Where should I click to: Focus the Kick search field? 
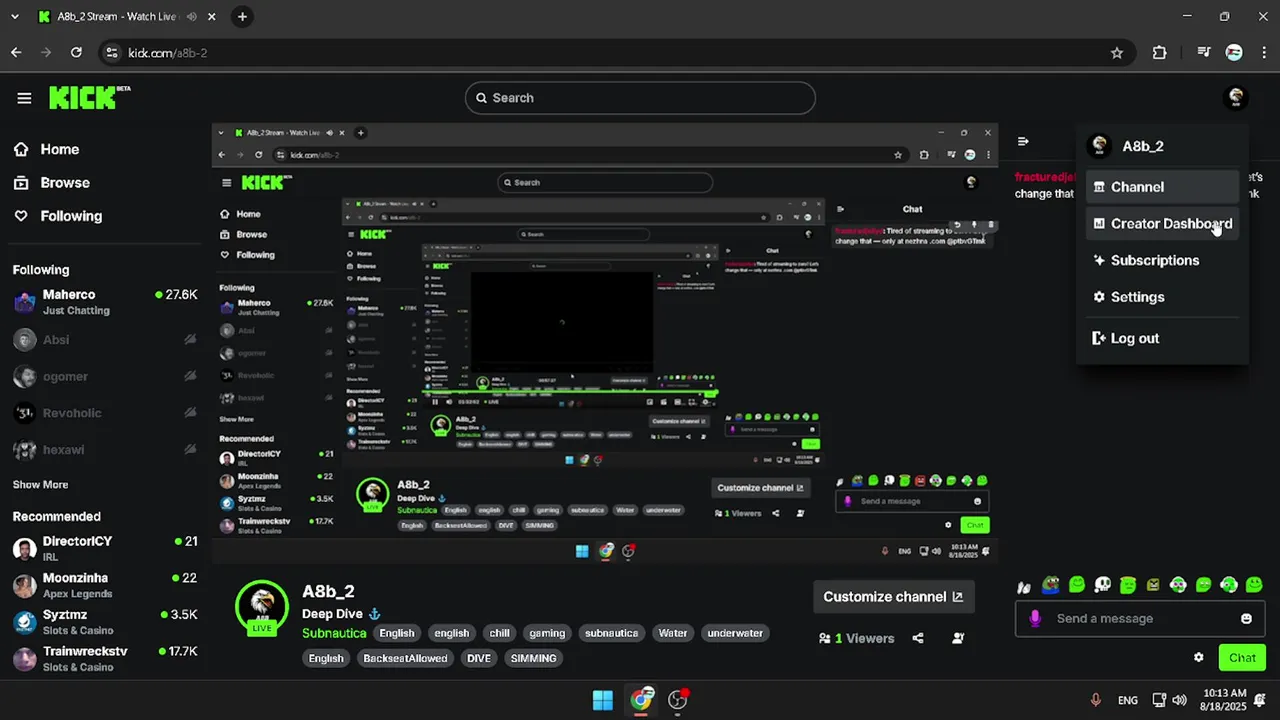pos(640,98)
